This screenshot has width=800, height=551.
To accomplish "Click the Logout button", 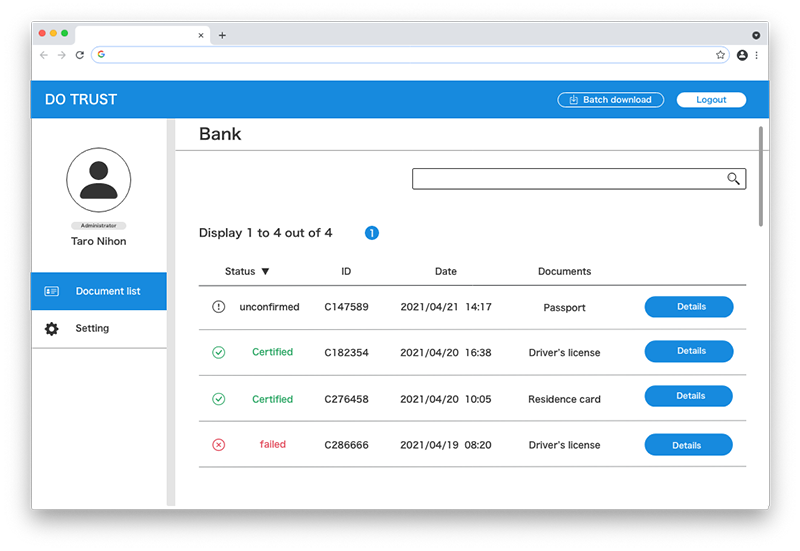I will pos(711,100).
